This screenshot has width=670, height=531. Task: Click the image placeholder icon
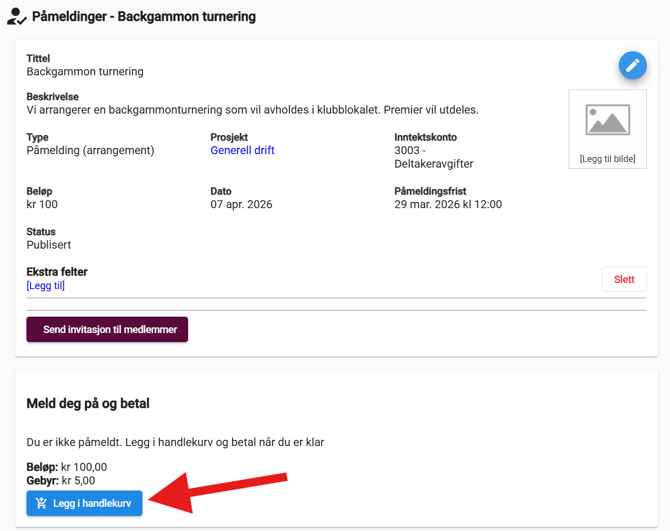click(x=607, y=120)
